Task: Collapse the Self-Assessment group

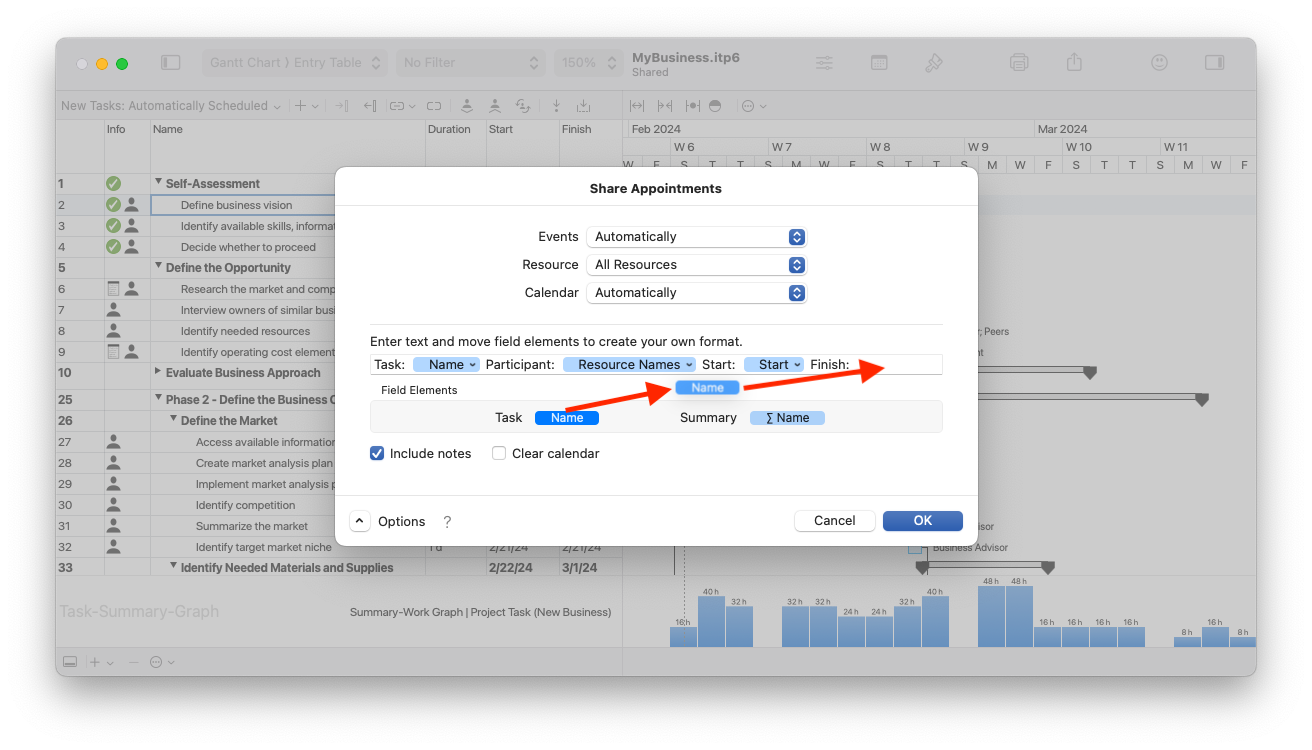Action: pos(158,182)
